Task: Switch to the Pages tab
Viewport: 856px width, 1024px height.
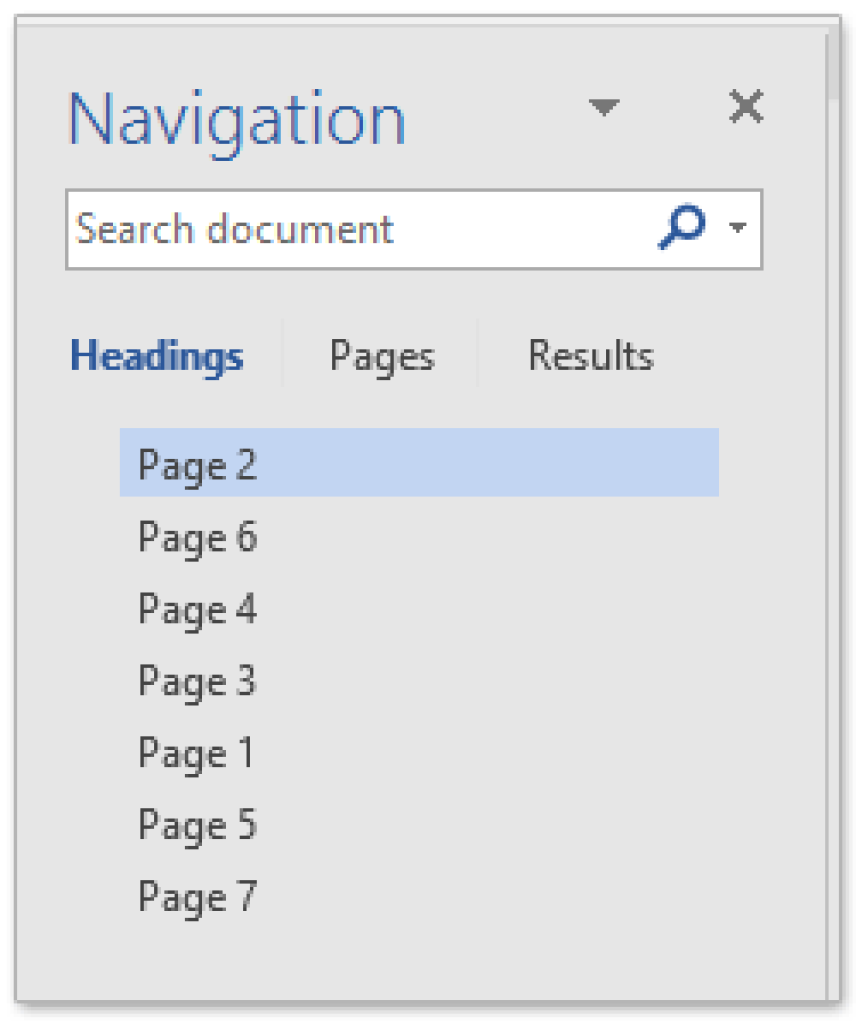Action: point(382,355)
